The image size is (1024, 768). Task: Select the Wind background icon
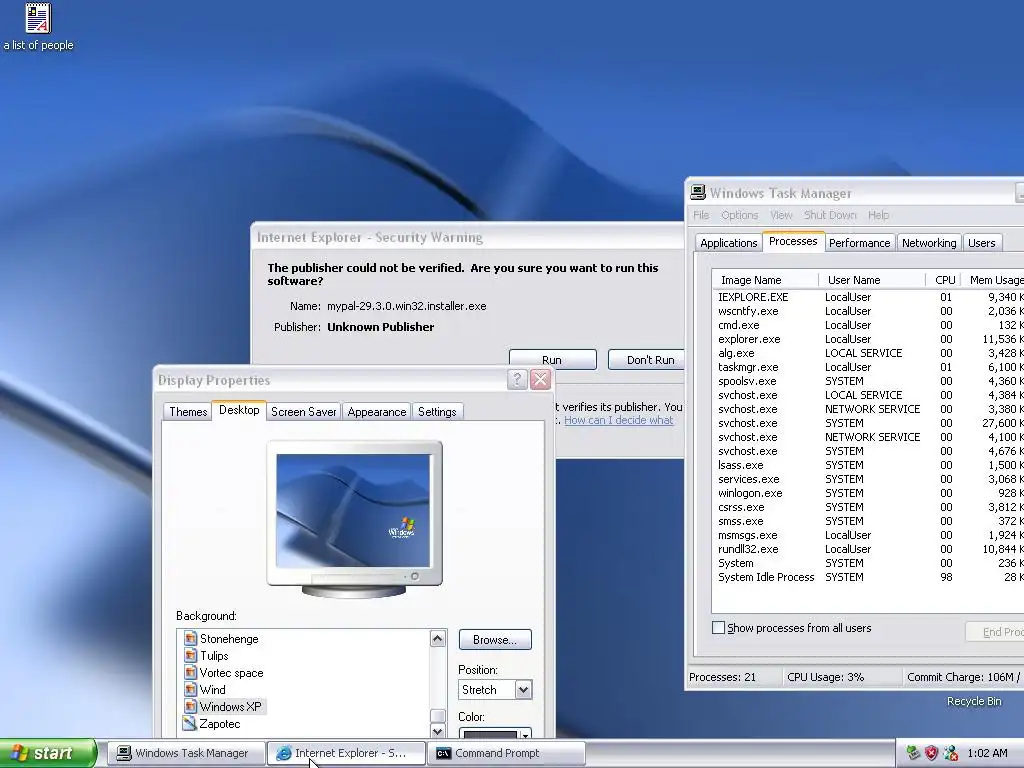pyautogui.click(x=190, y=690)
